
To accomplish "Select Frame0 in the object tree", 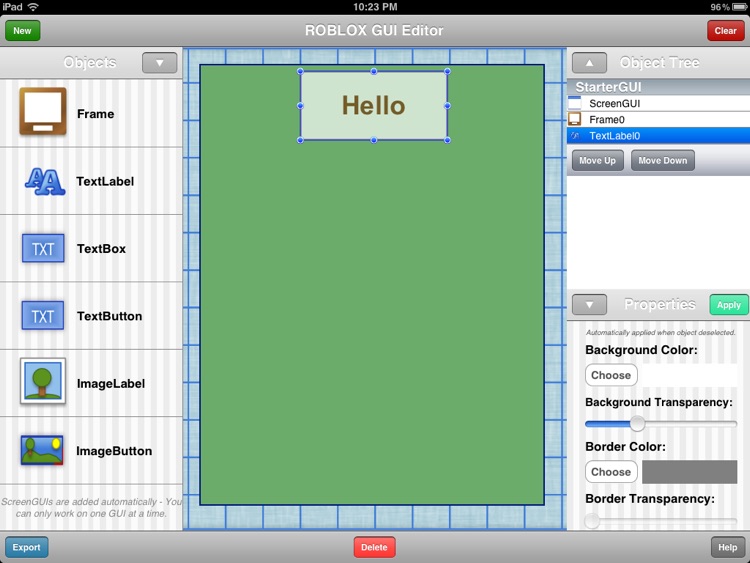I will point(658,119).
